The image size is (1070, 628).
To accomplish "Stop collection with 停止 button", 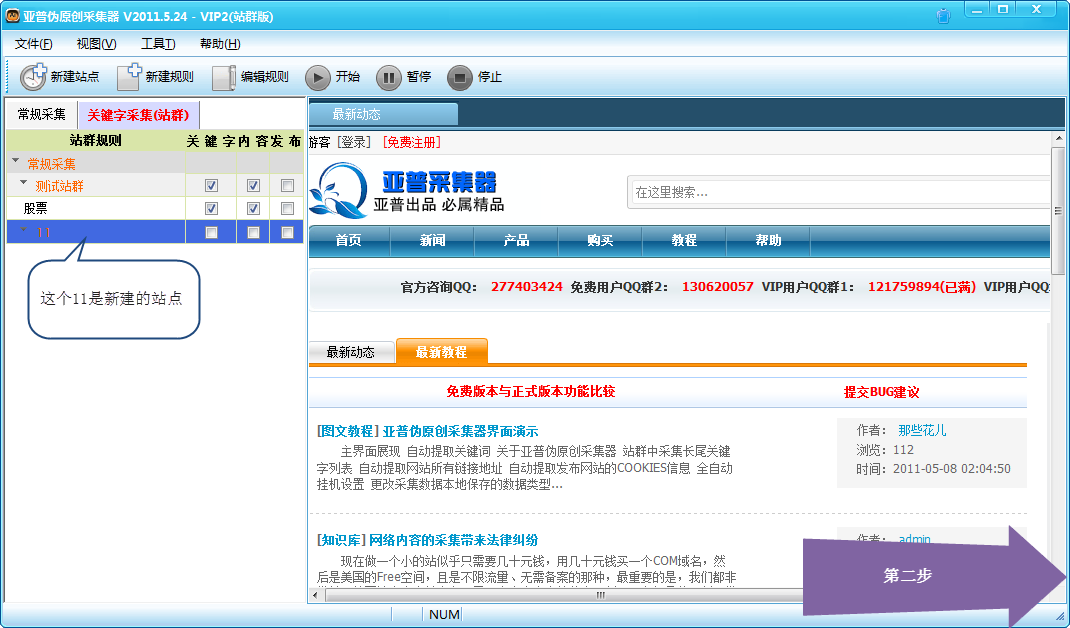I will pyautogui.click(x=474, y=77).
